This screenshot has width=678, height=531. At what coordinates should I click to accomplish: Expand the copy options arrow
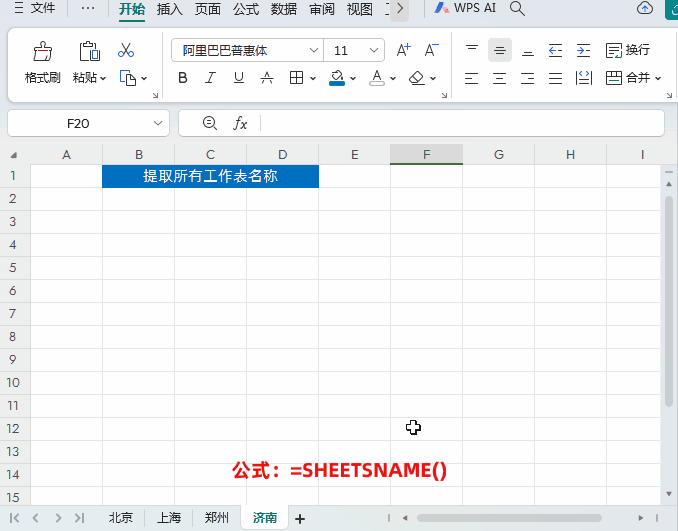point(144,78)
